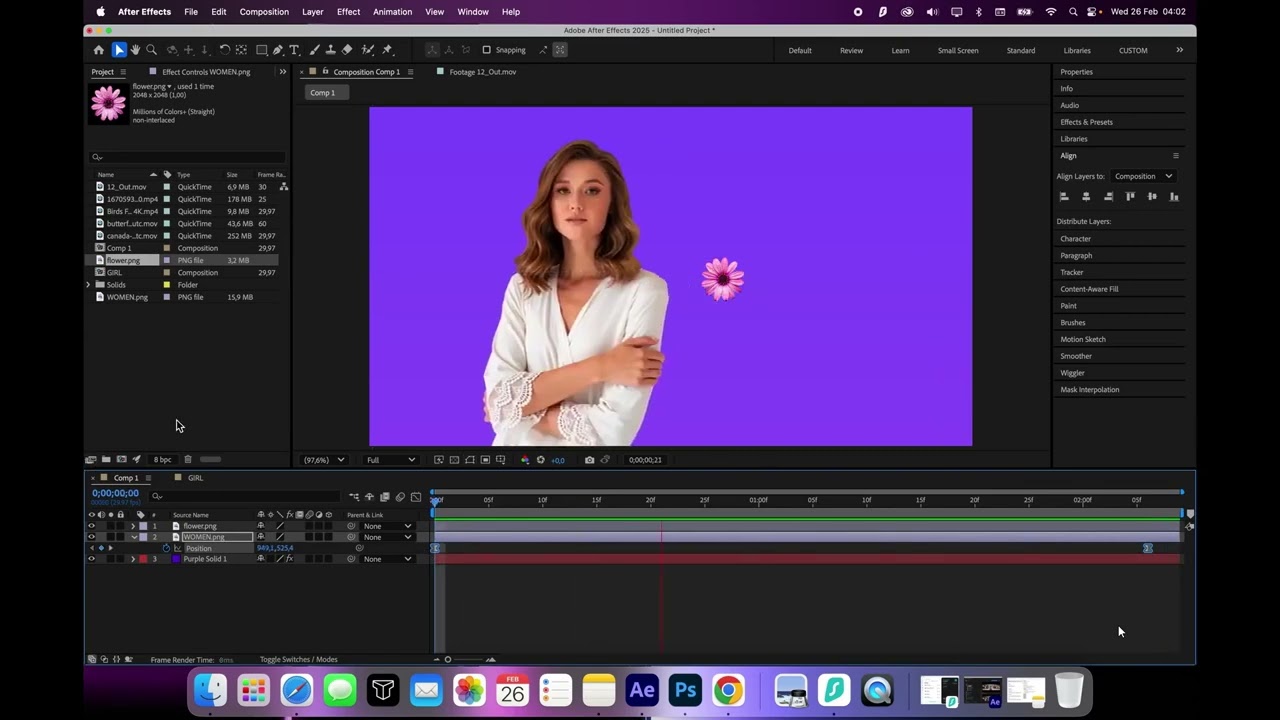Open the Wiggler panel
This screenshot has width=1280, height=720.
(x=1072, y=373)
